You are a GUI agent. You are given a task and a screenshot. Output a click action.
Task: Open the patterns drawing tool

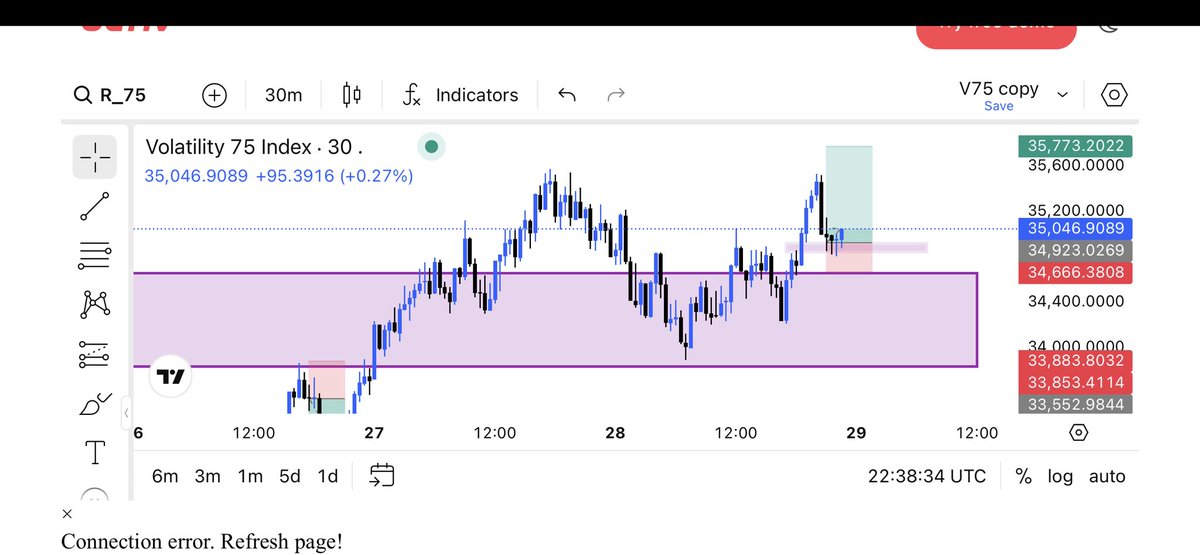[x=94, y=304]
